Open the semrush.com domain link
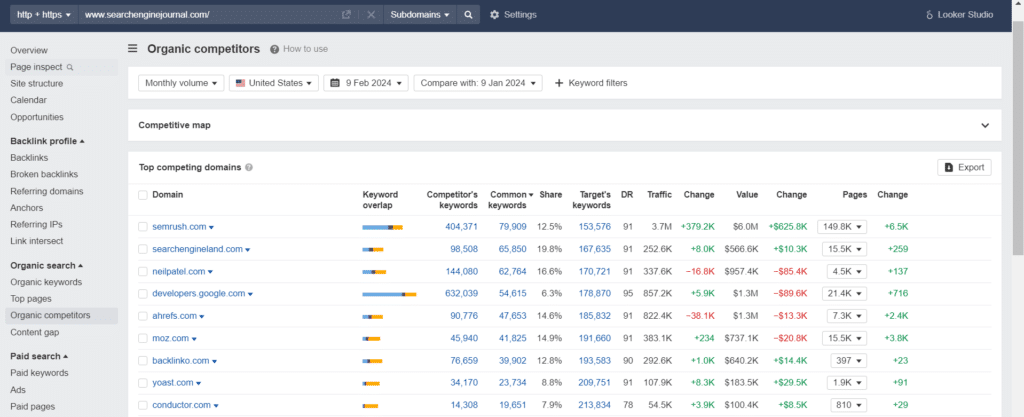The height and width of the screenshot is (417, 1024). click(x=179, y=226)
